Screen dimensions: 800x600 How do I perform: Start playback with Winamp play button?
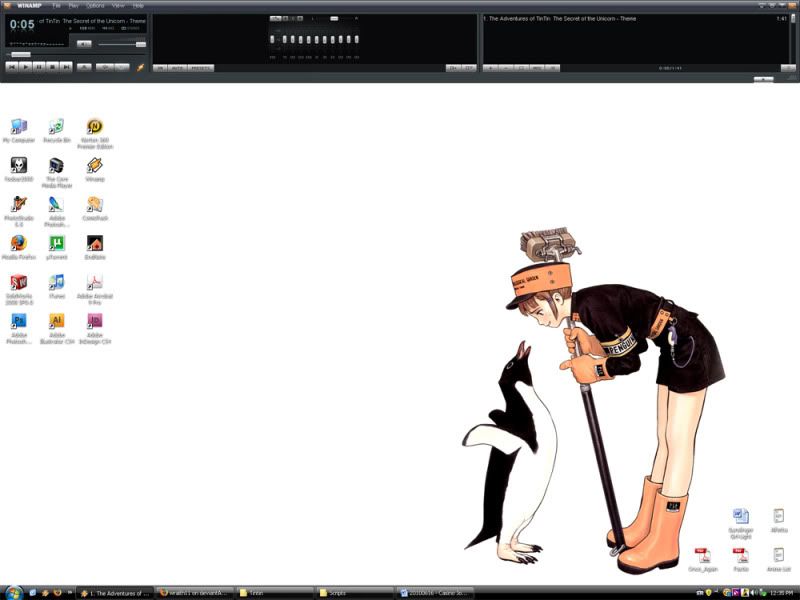tap(26, 67)
